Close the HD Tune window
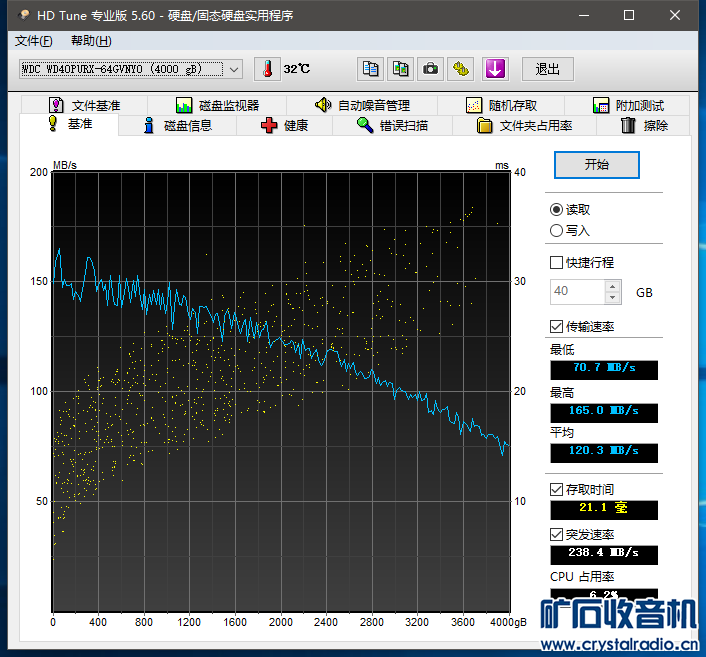 674,15
